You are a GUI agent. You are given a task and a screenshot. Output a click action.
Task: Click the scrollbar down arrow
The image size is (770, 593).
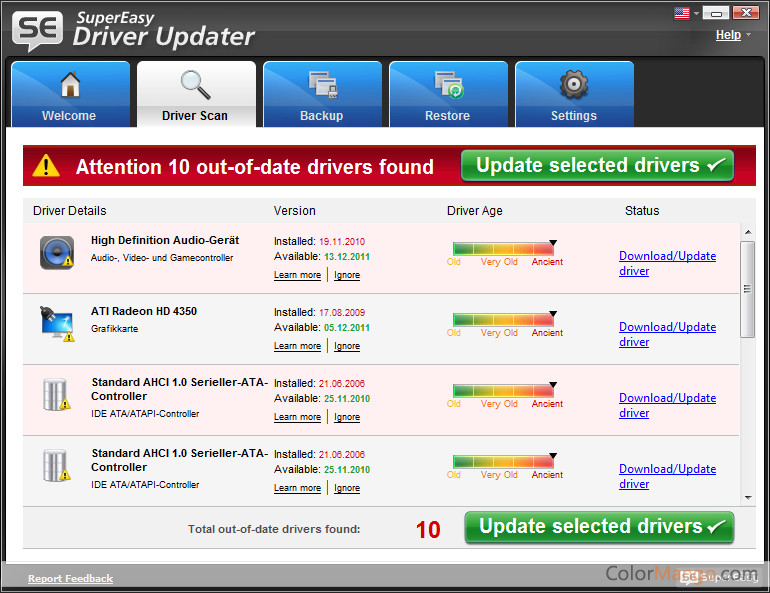[x=748, y=498]
